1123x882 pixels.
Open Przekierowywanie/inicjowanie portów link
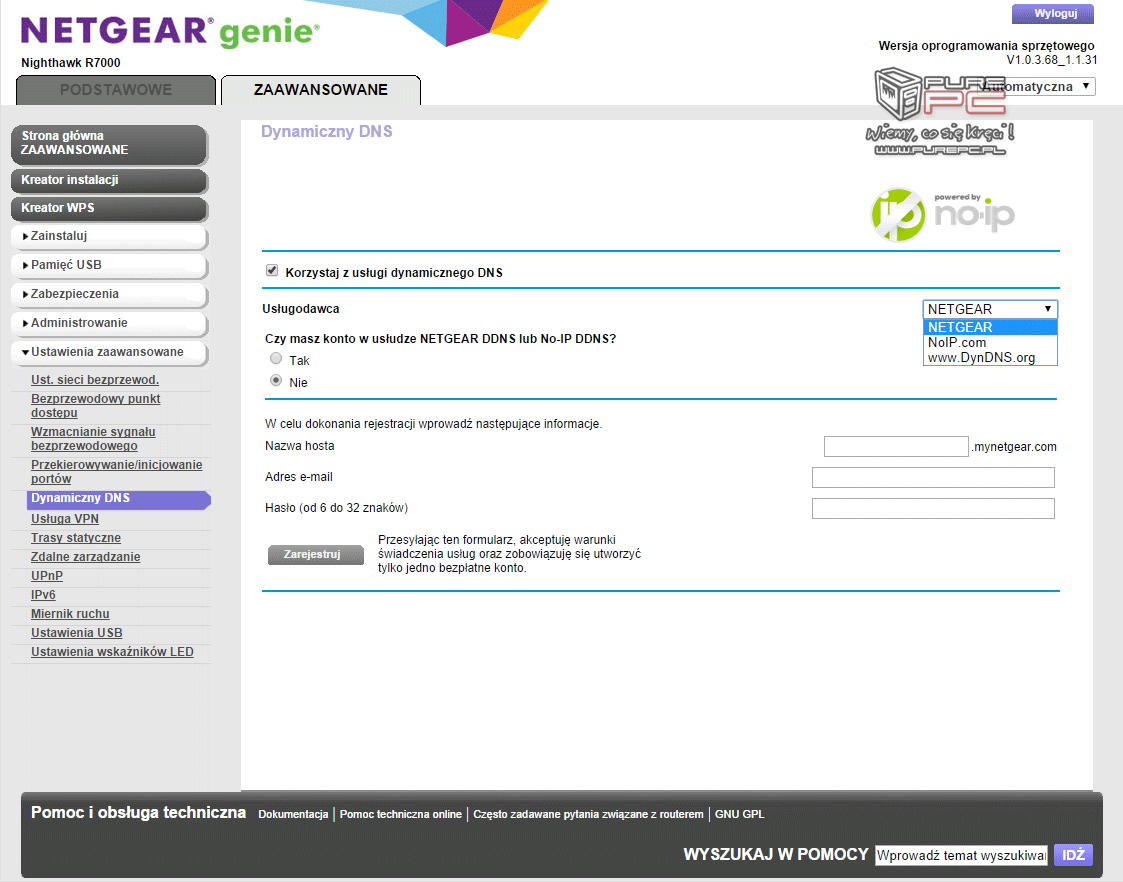tap(117, 472)
